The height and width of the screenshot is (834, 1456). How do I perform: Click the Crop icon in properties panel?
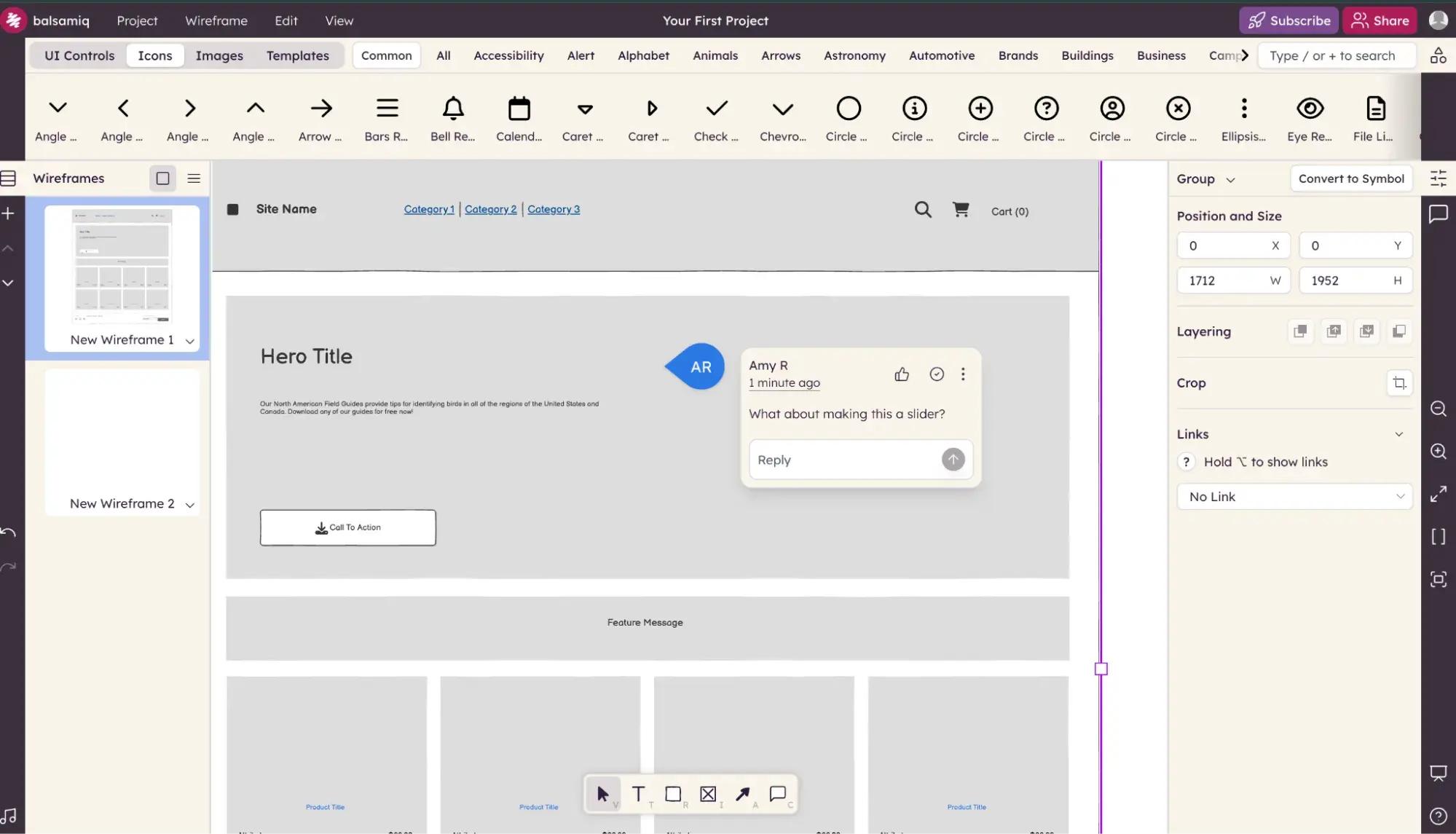point(1398,383)
